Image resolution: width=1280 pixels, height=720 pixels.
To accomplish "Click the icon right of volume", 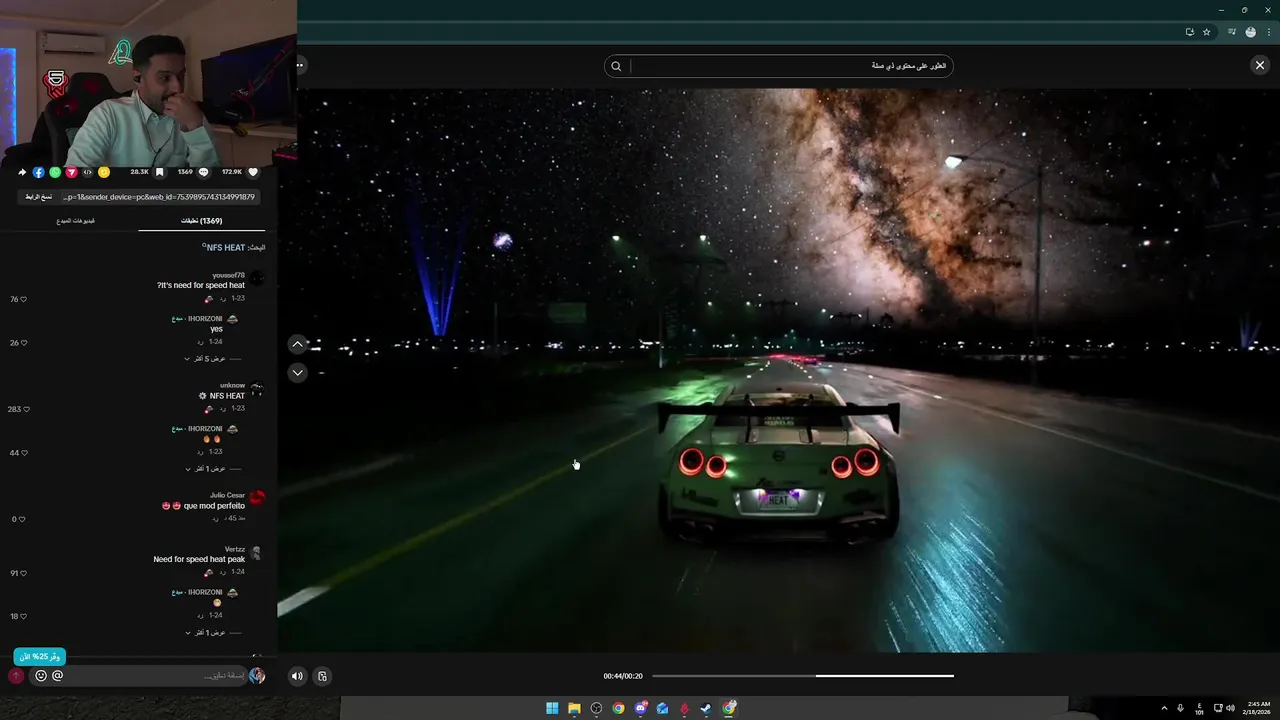I will [x=322, y=676].
